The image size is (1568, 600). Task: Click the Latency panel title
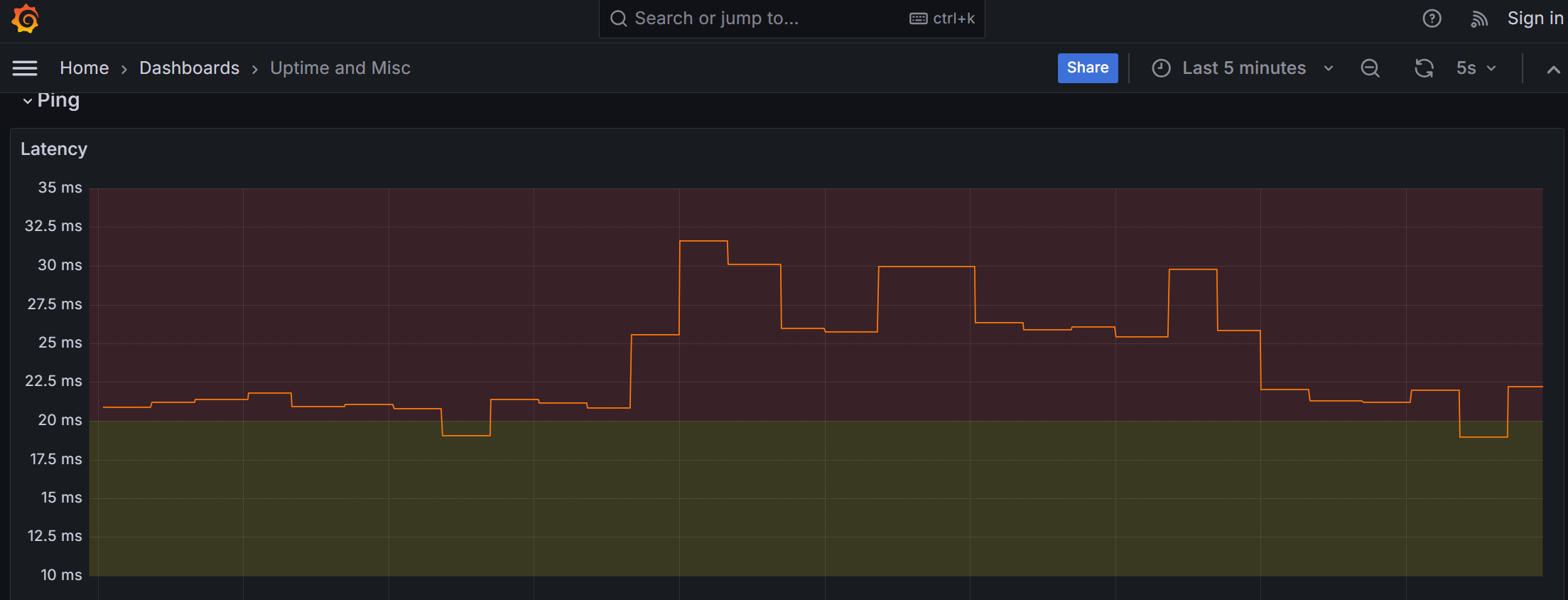(x=54, y=149)
